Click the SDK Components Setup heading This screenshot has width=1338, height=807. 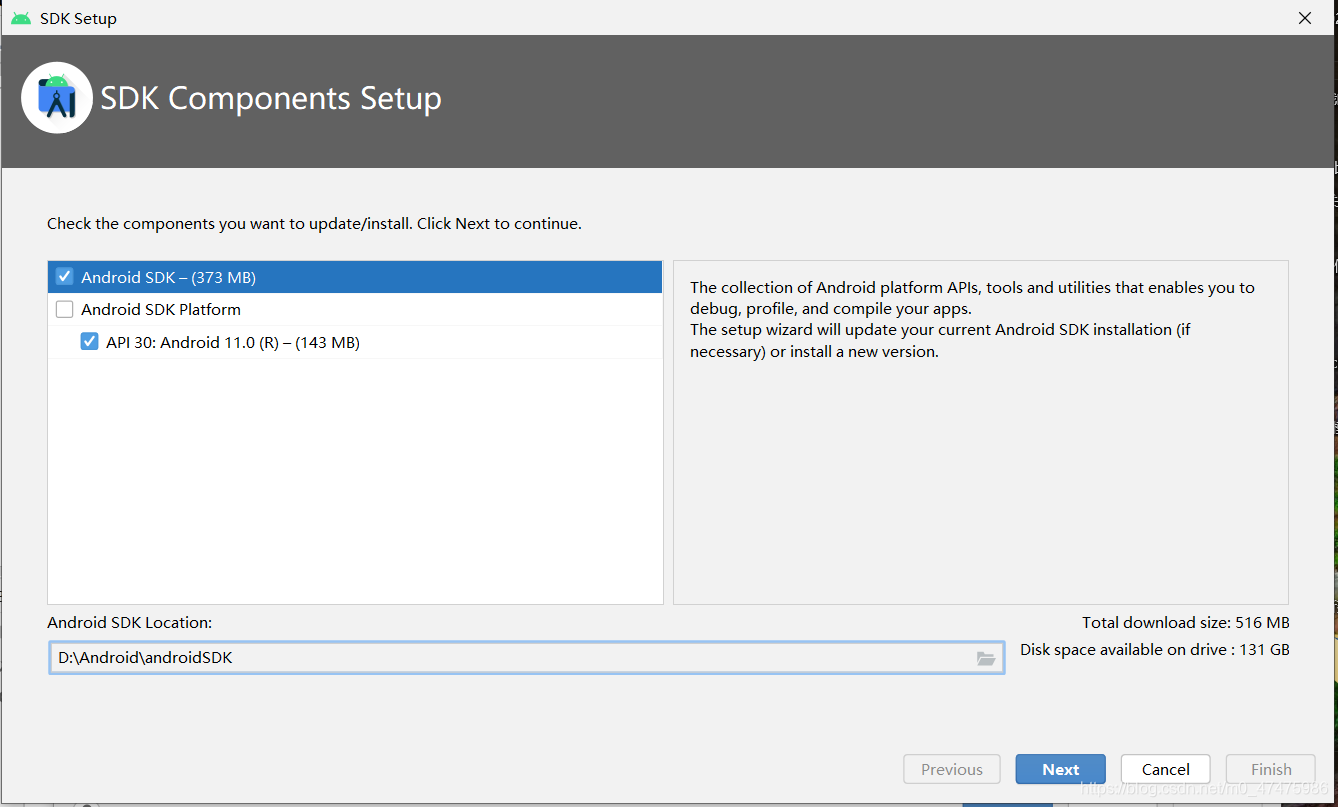271,98
